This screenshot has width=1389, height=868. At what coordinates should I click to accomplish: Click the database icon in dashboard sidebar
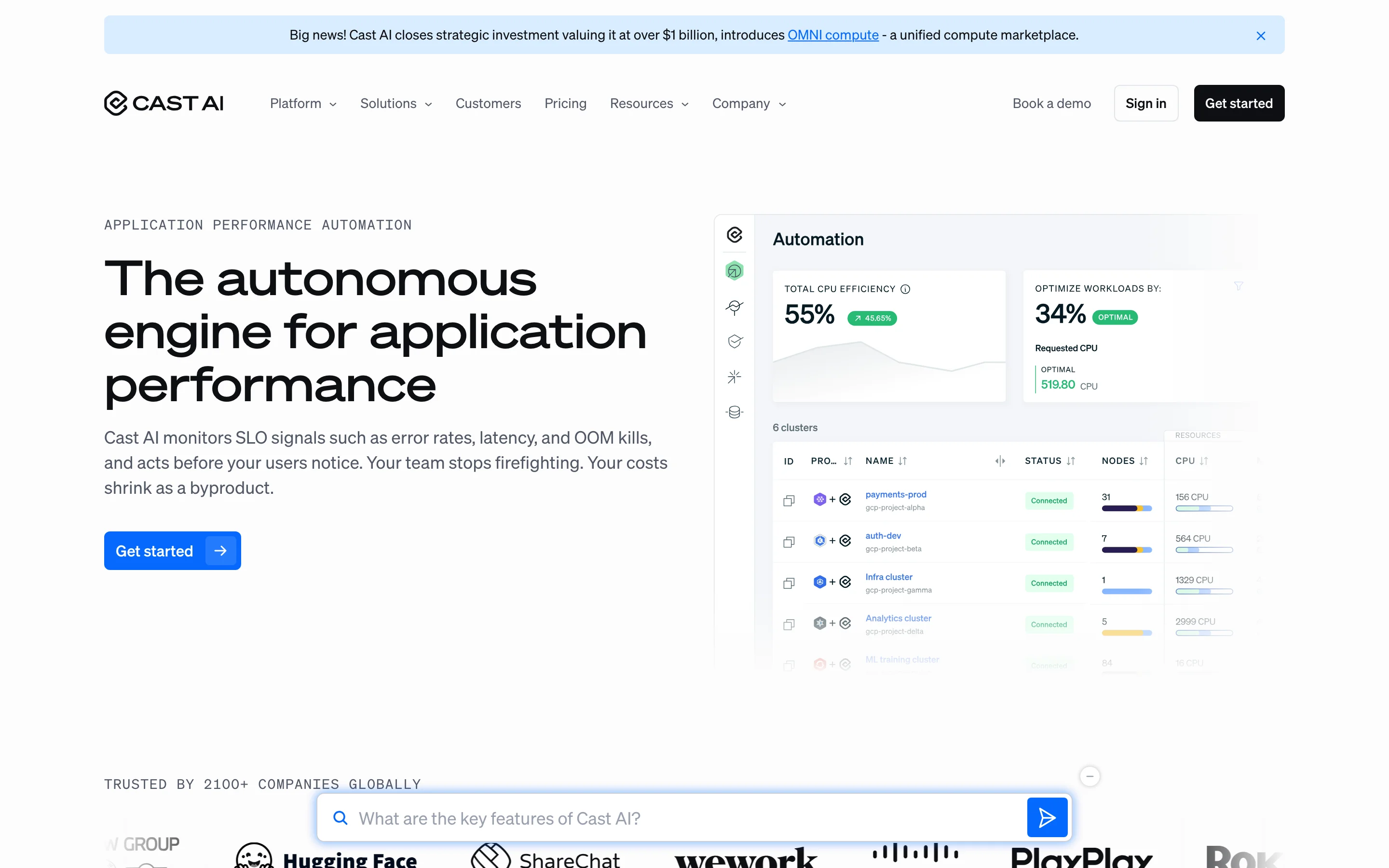point(734,412)
